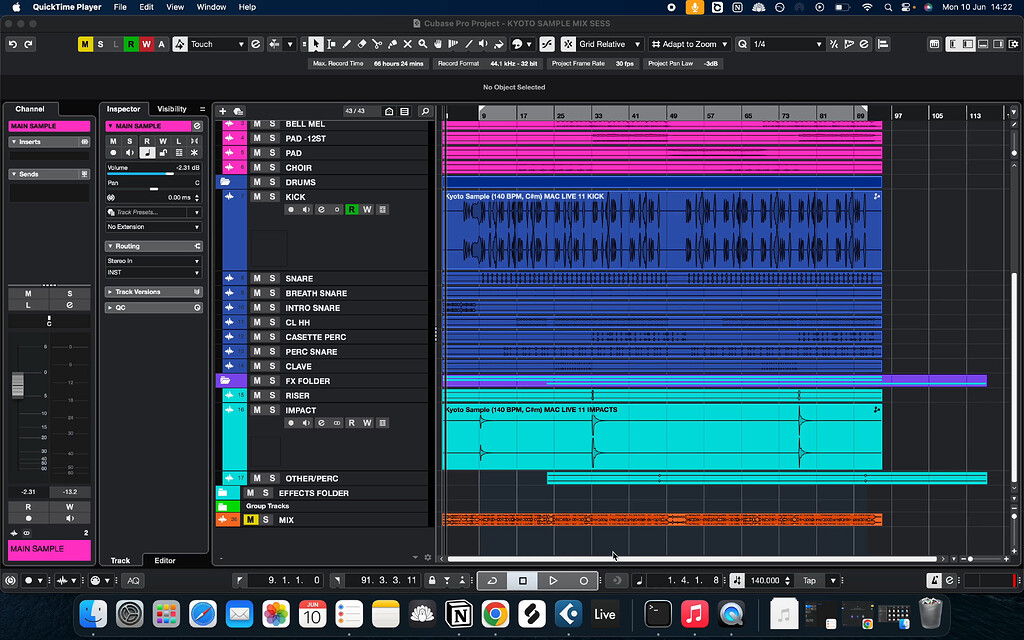Select the Mute tool in the toolbar
The height and width of the screenshot is (640, 1024).
(x=408, y=44)
